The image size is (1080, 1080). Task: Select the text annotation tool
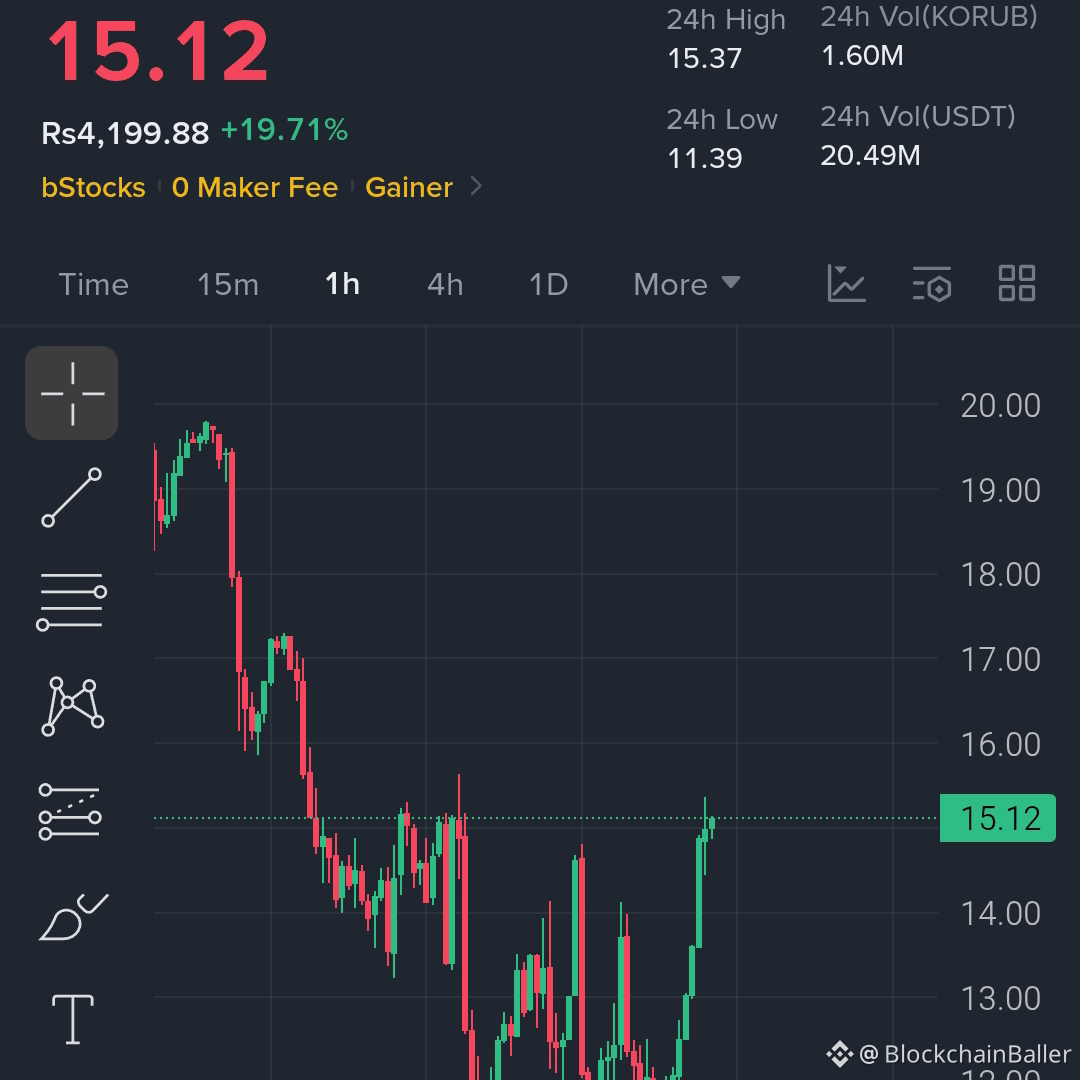(x=73, y=1019)
